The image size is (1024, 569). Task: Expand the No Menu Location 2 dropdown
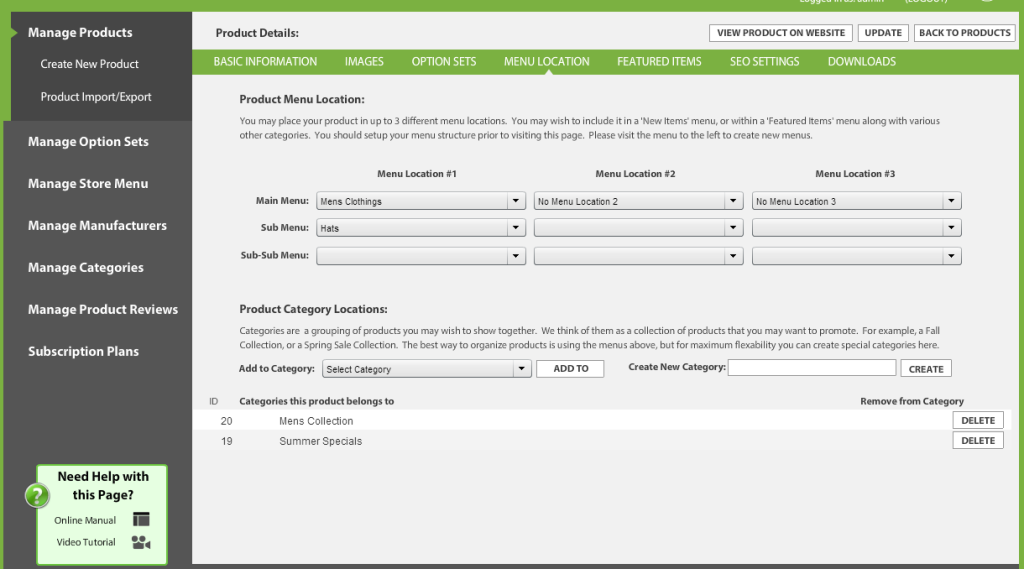[x=639, y=201]
